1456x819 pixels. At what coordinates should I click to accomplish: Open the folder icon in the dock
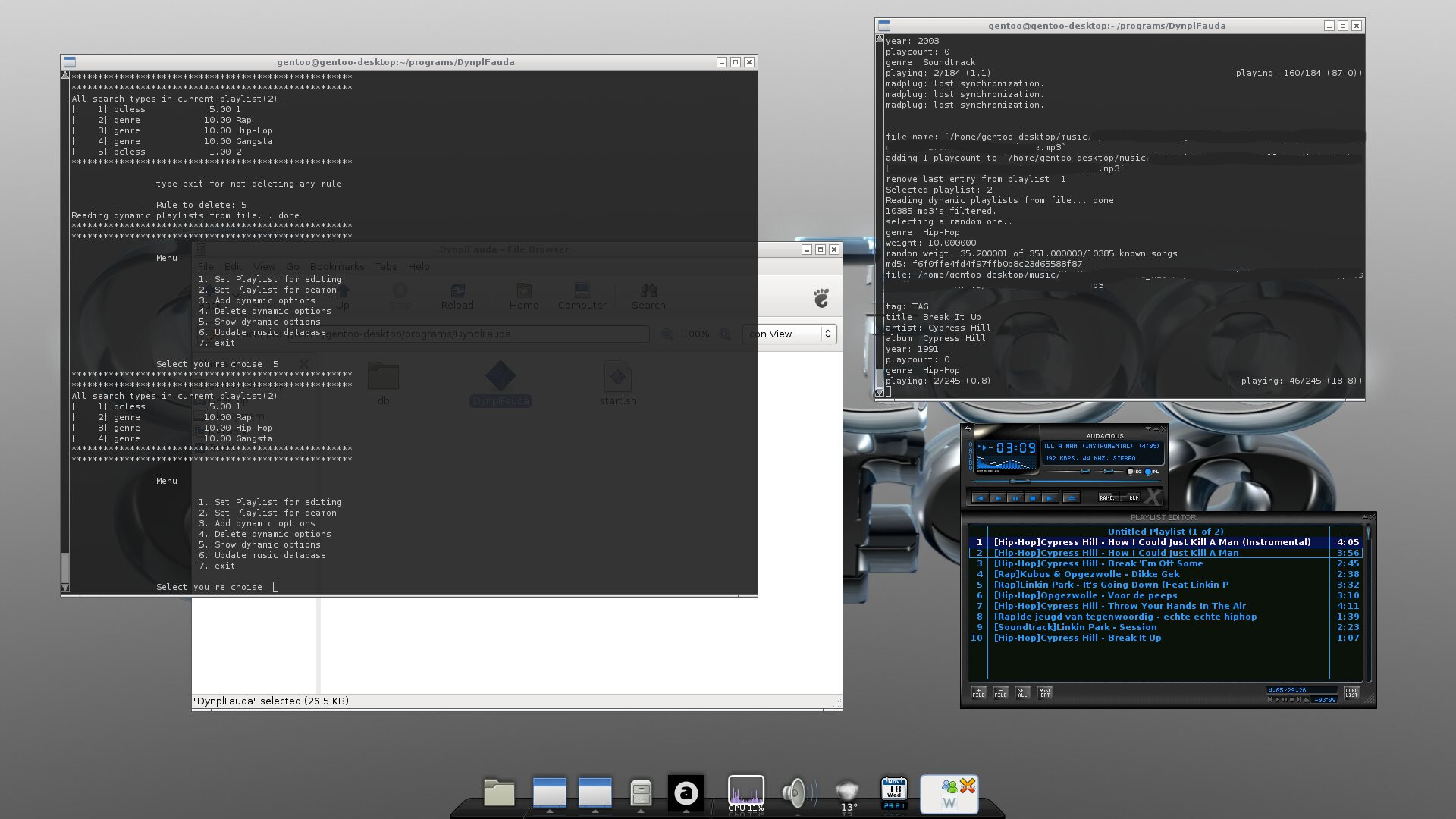coord(499,793)
